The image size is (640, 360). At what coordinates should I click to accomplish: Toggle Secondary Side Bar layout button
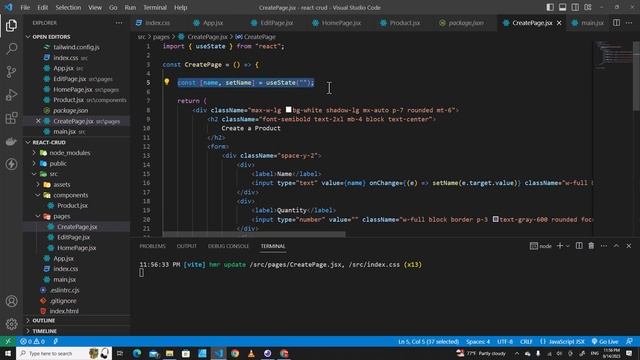[575, 7]
